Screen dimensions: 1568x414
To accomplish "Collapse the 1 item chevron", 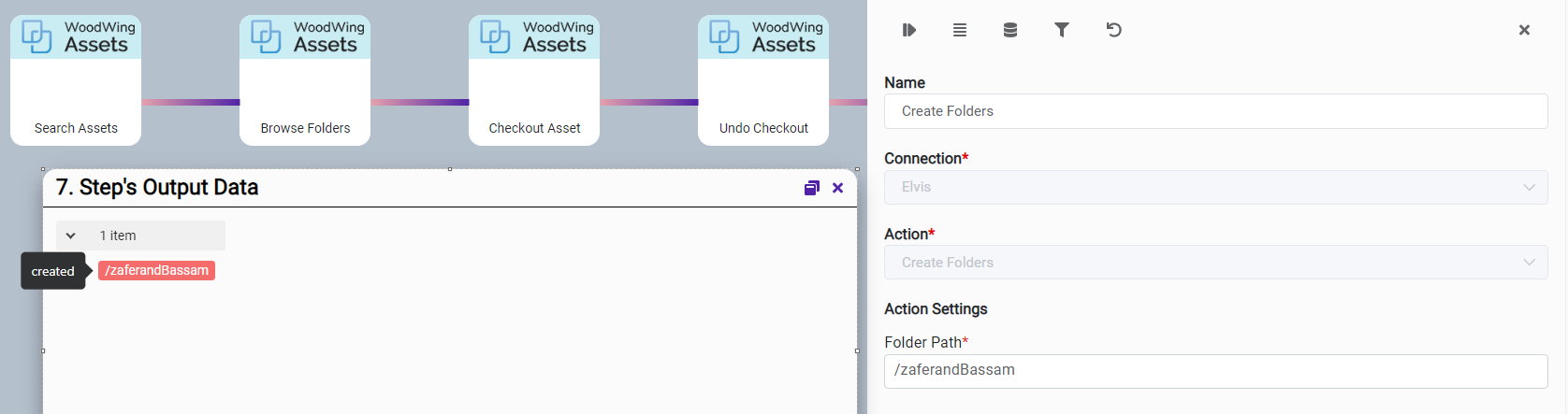I will click(x=71, y=236).
